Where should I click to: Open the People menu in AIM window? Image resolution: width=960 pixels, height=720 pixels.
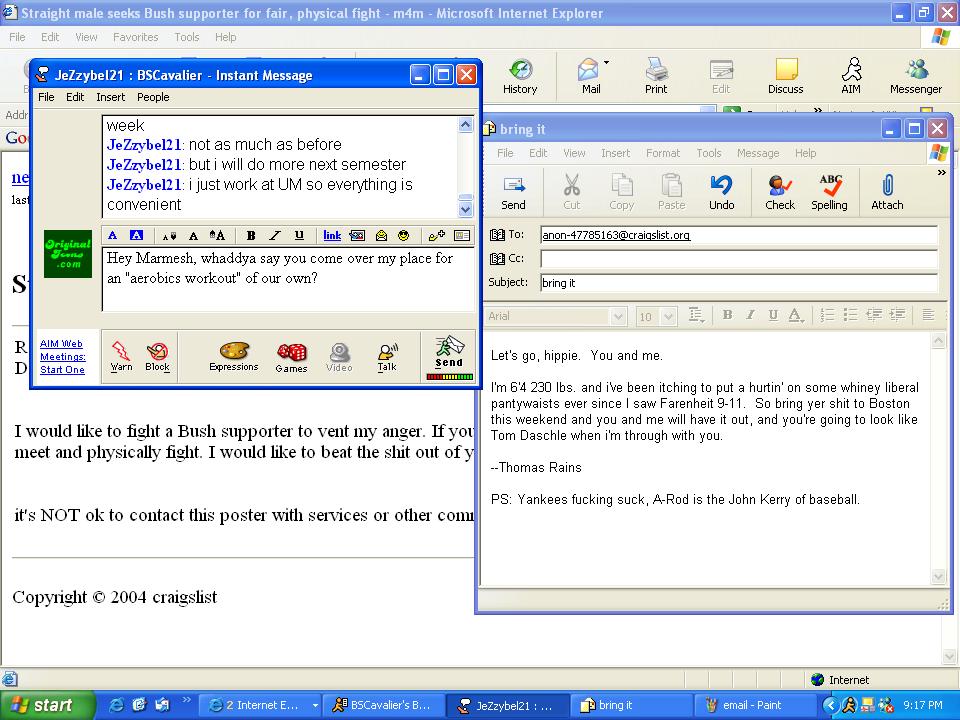153,97
